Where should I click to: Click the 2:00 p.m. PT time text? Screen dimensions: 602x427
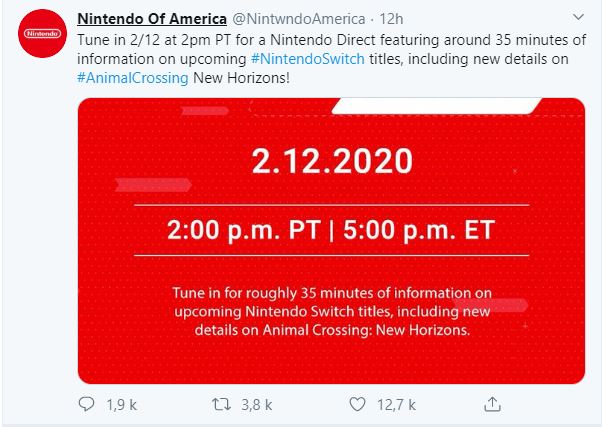point(244,230)
